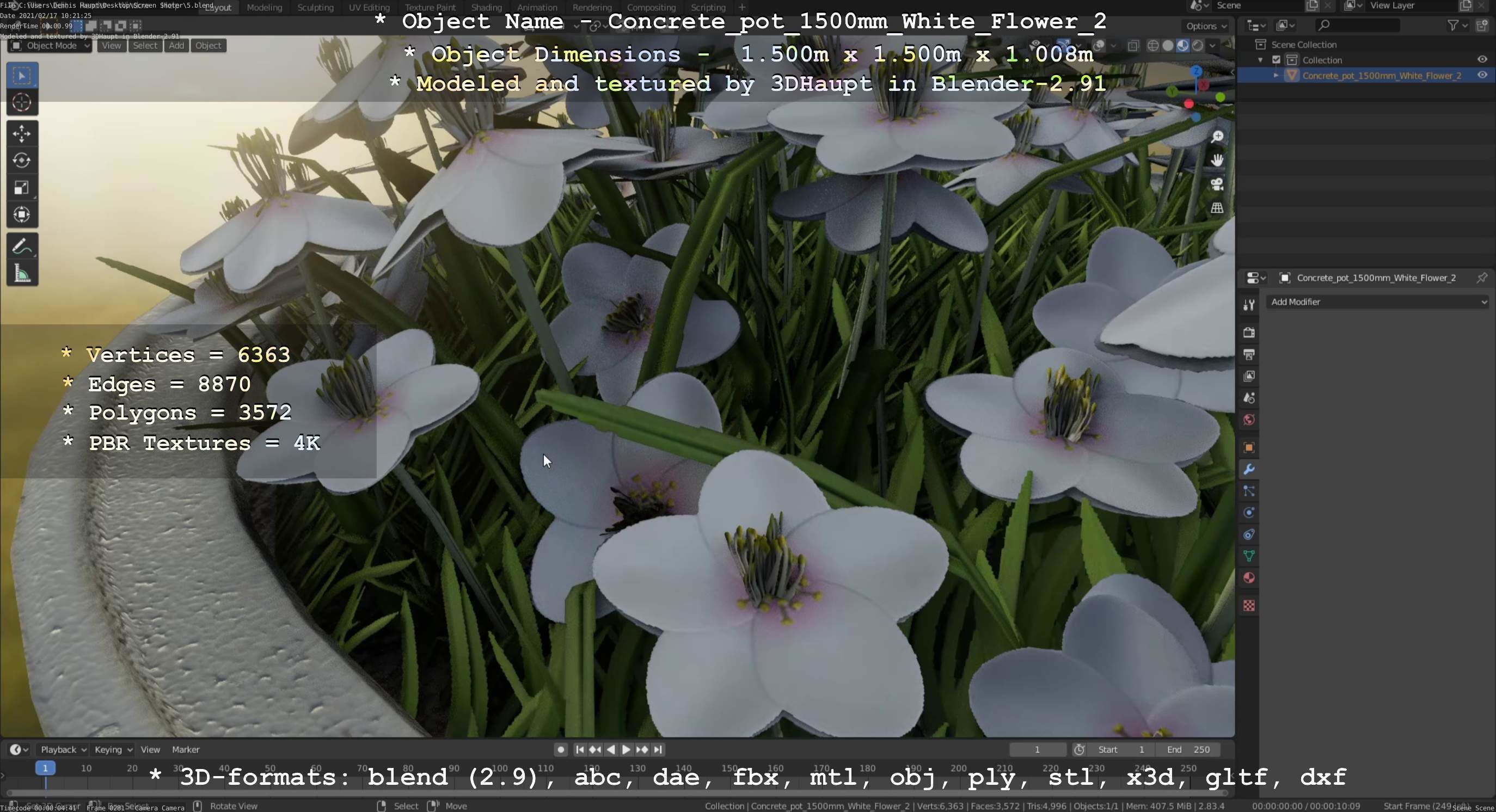Image resolution: width=1496 pixels, height=812 pixels.
Task: Switch to the Sculpting workspace tab
Action: pos(315,8)
